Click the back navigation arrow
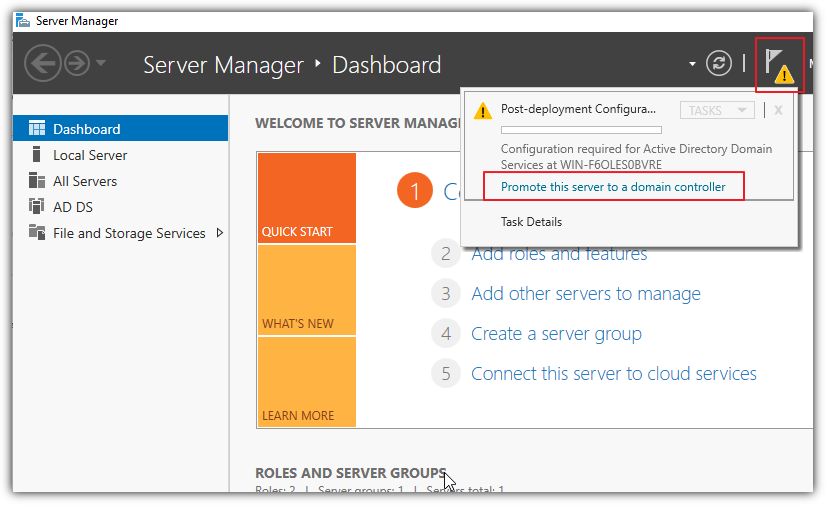Screen dimensions: 826x505 (42, 64)
